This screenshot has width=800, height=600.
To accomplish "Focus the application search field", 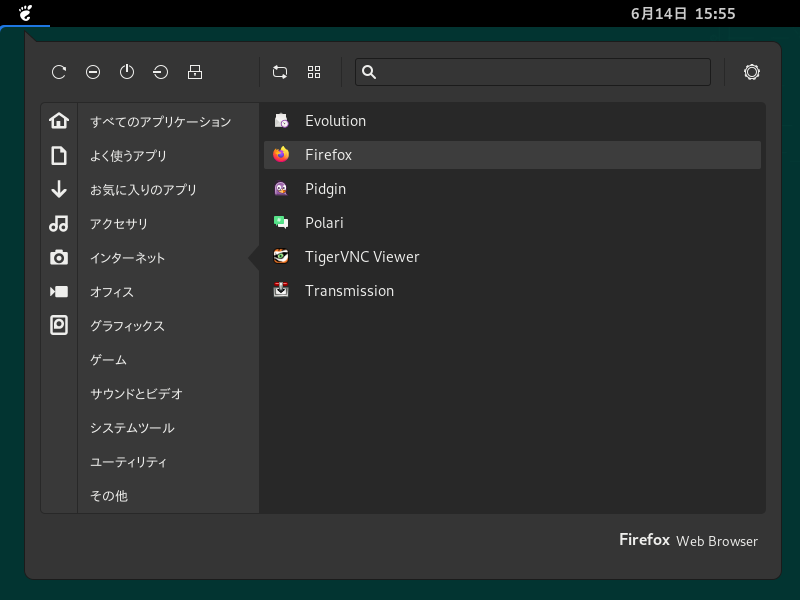I will [533, 72].
